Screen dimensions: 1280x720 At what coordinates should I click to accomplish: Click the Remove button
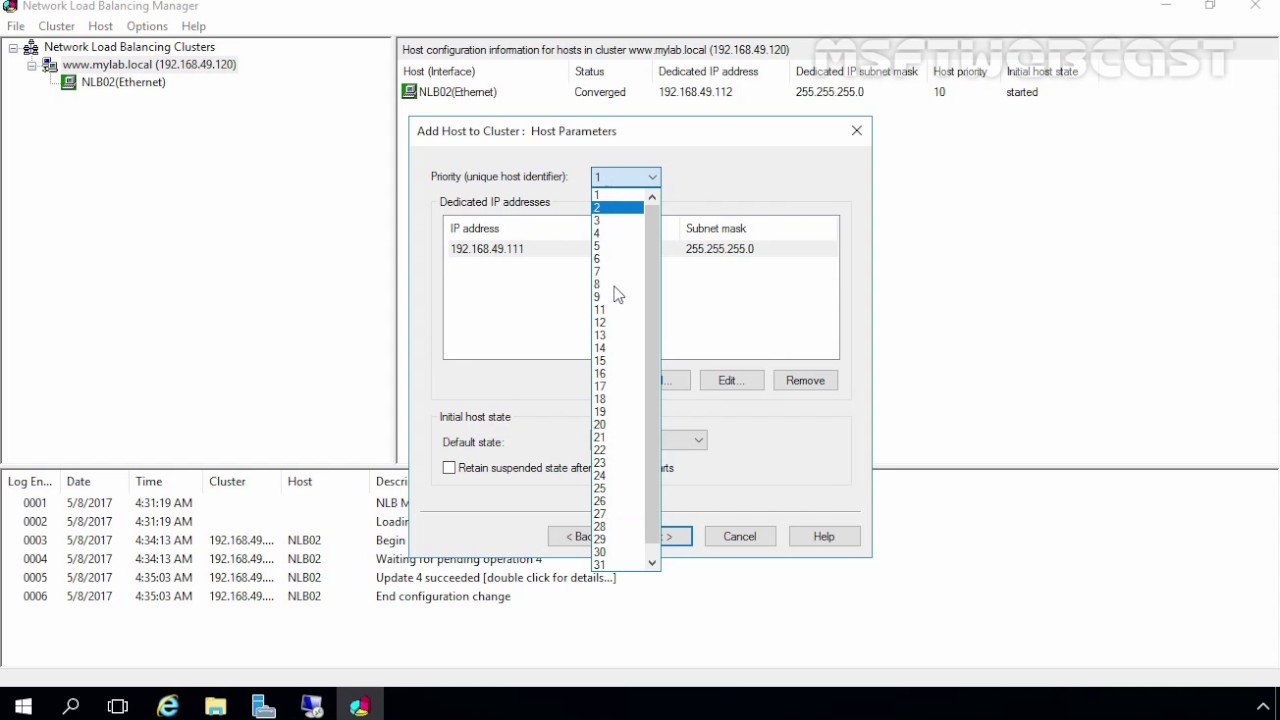[805, 380]
